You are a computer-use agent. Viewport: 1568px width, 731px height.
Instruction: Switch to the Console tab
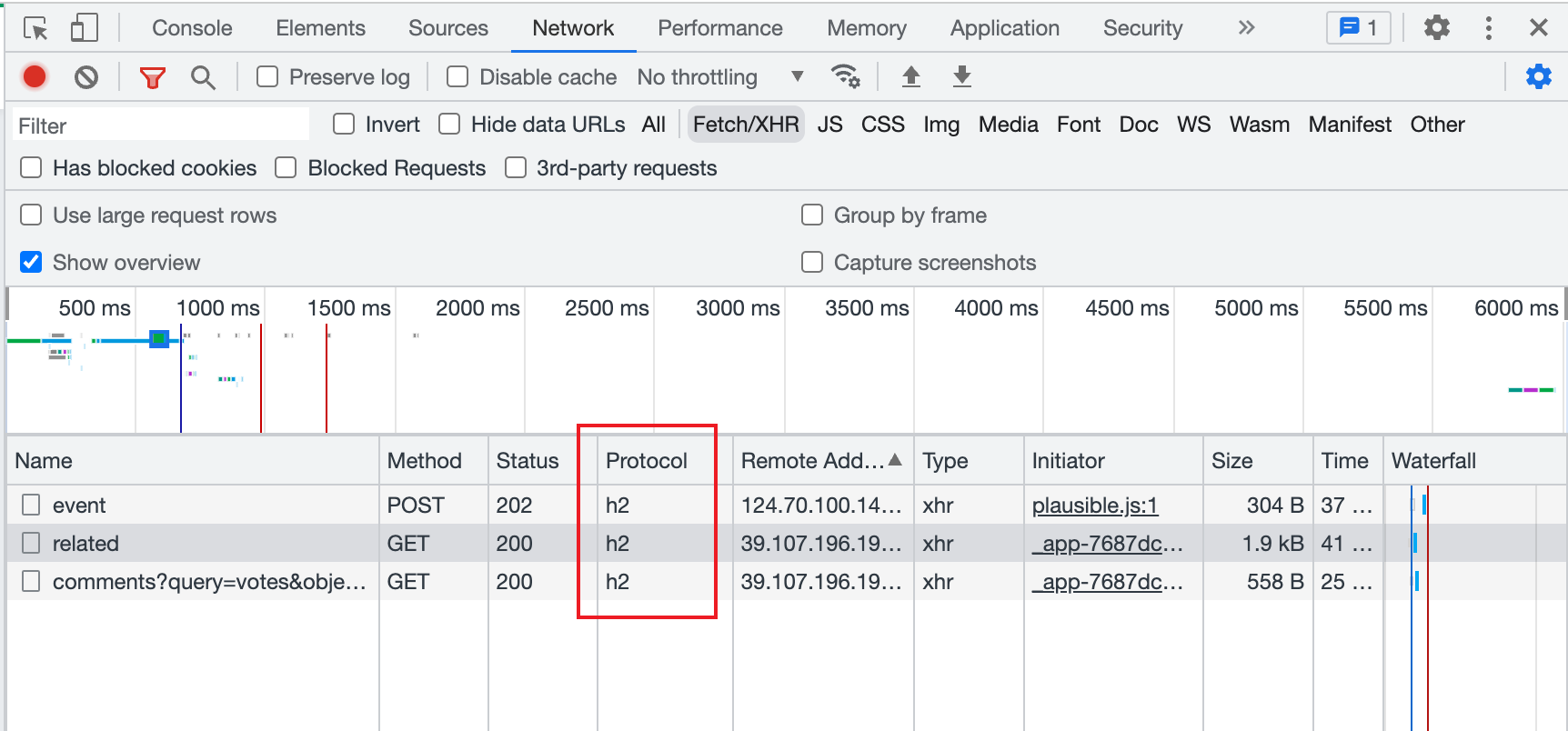192,28
